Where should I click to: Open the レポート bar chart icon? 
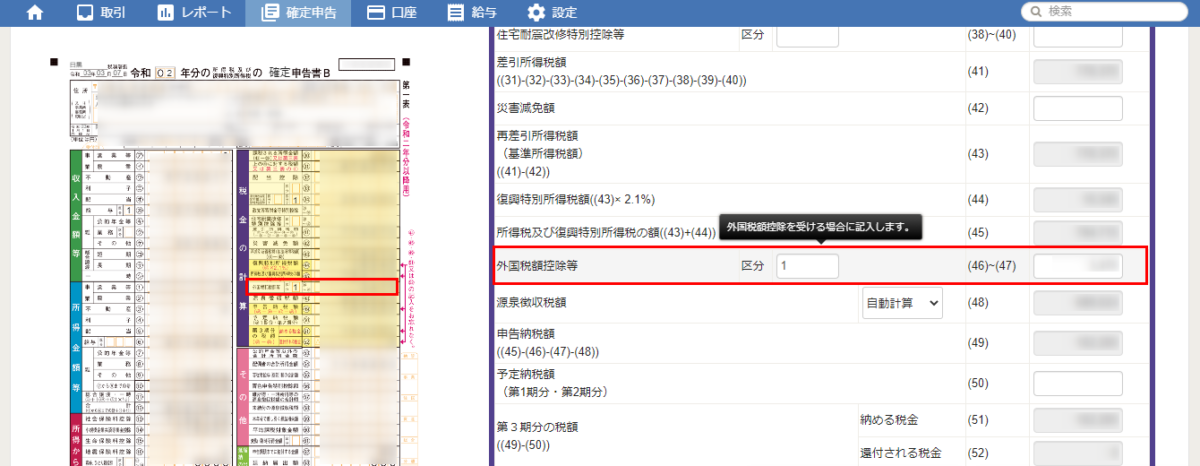[x=165, y=13]
